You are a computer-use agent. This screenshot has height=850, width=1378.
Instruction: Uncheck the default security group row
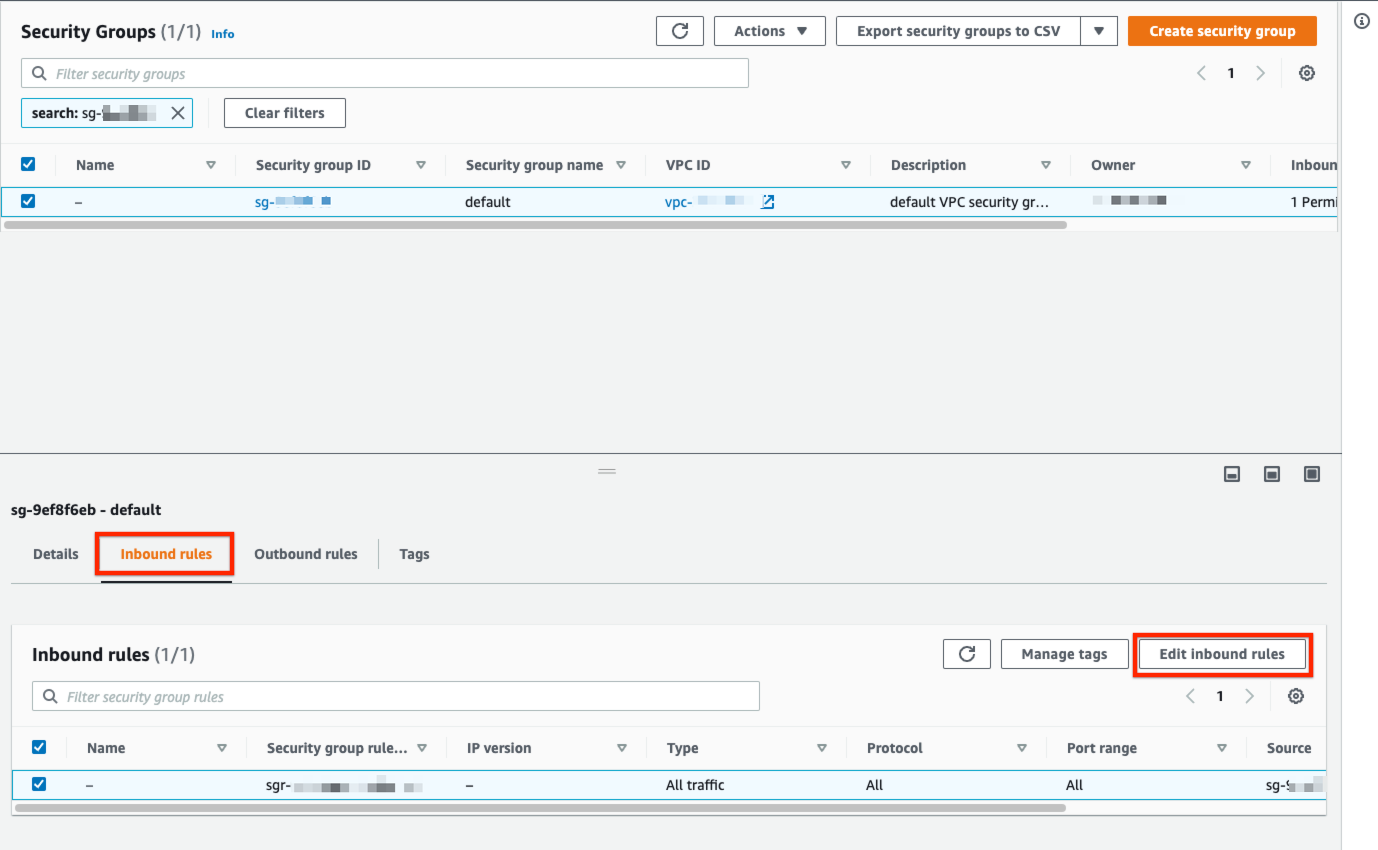(x=28, y=200)
